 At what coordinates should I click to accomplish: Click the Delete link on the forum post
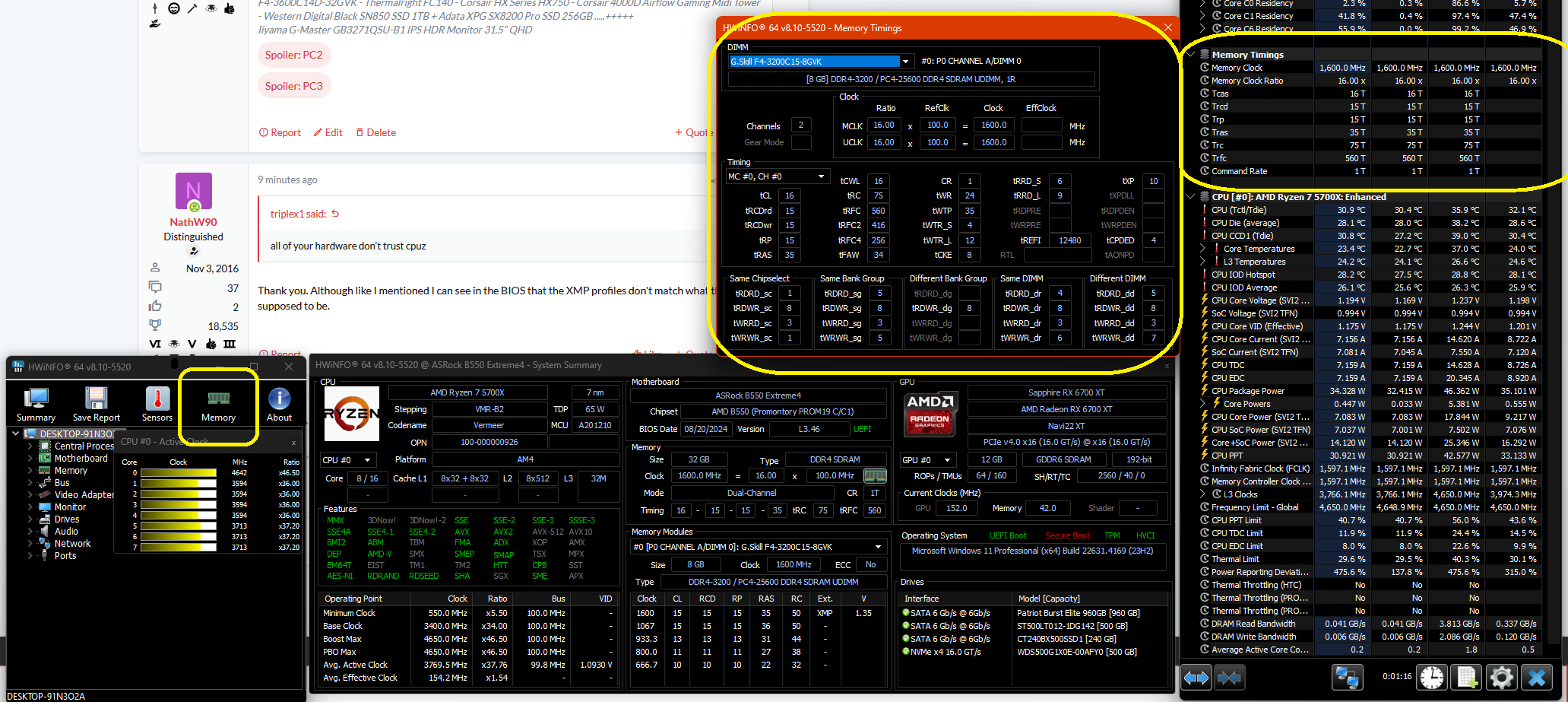click(x=375, y=132)
